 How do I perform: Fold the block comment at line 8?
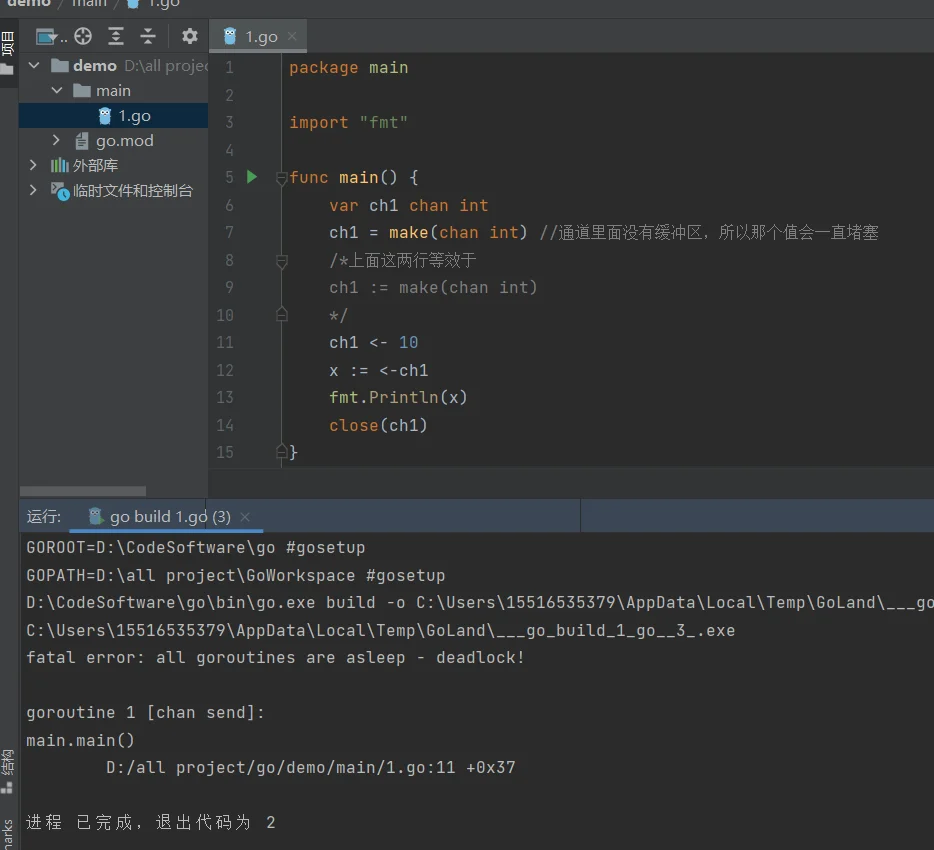point(282,261)
